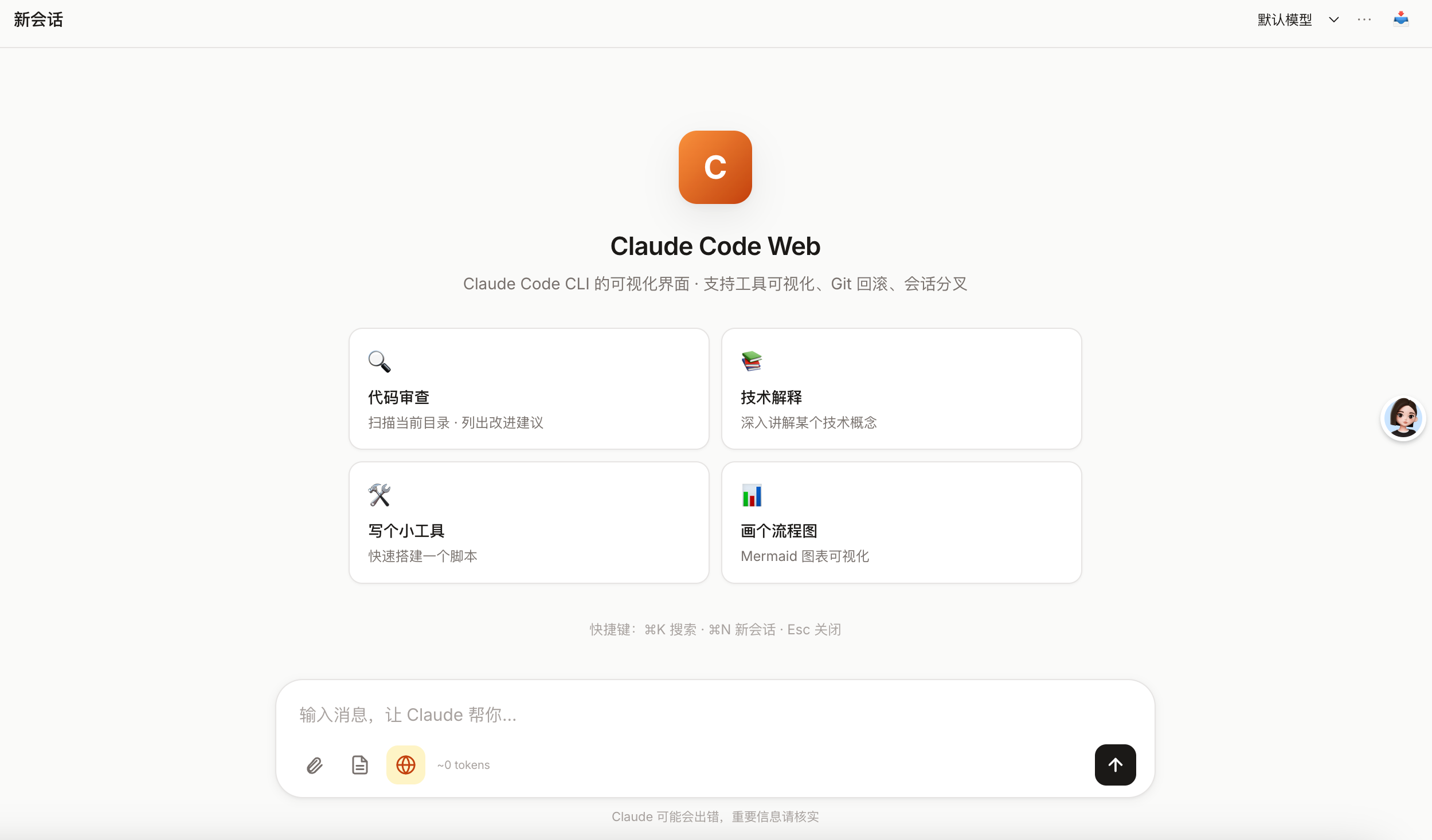Open the three-dot more options menu

(1364, 20)
